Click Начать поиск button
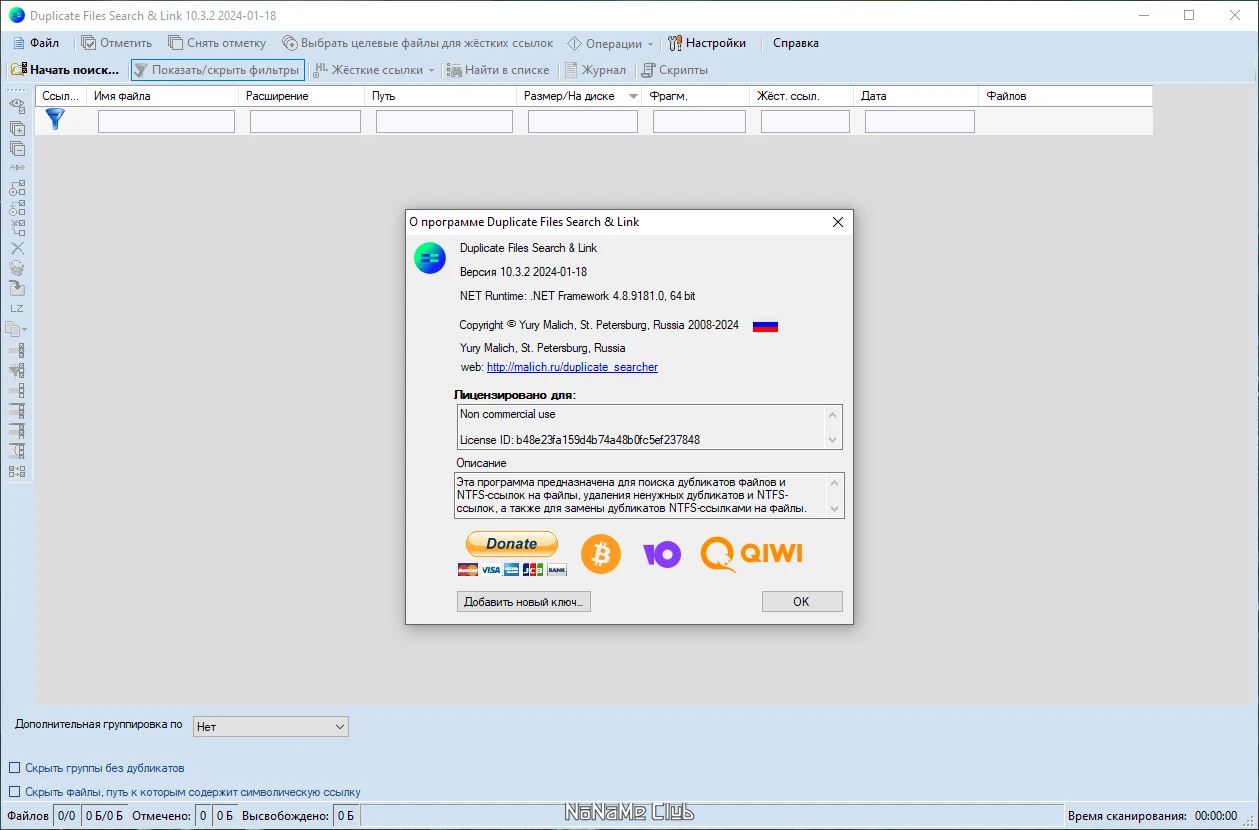The image size is (1259, 830). 65,70
